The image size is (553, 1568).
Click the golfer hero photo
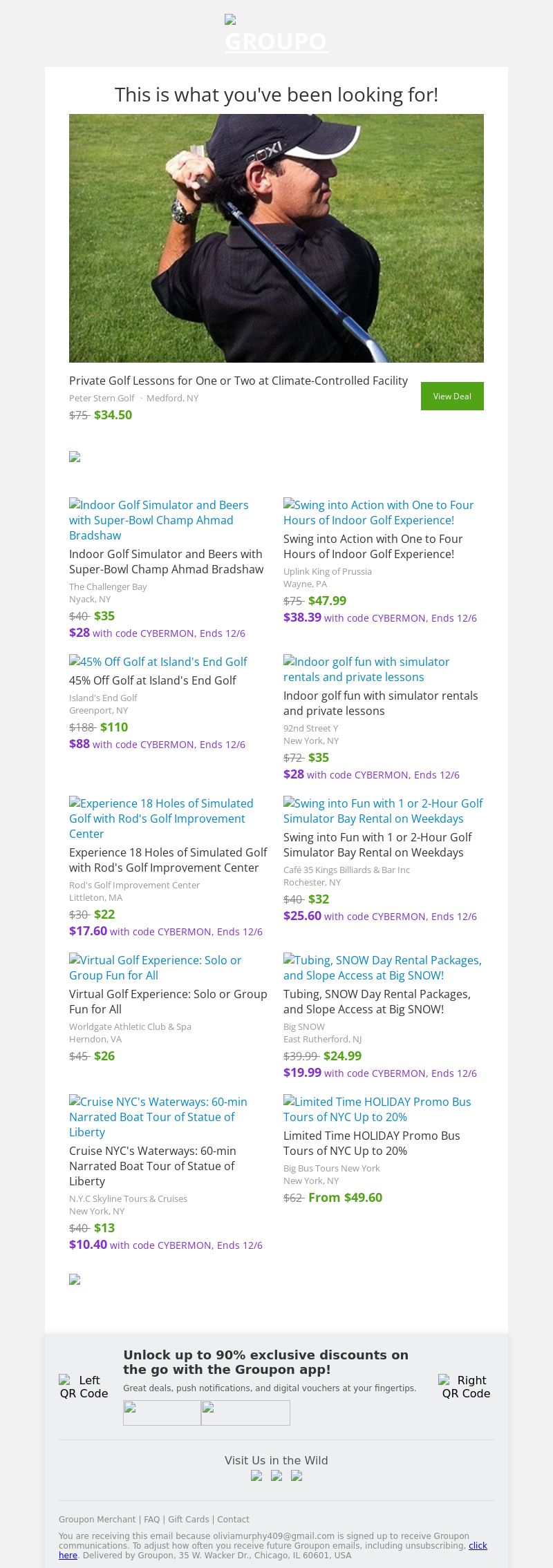[x=276, y=238]
